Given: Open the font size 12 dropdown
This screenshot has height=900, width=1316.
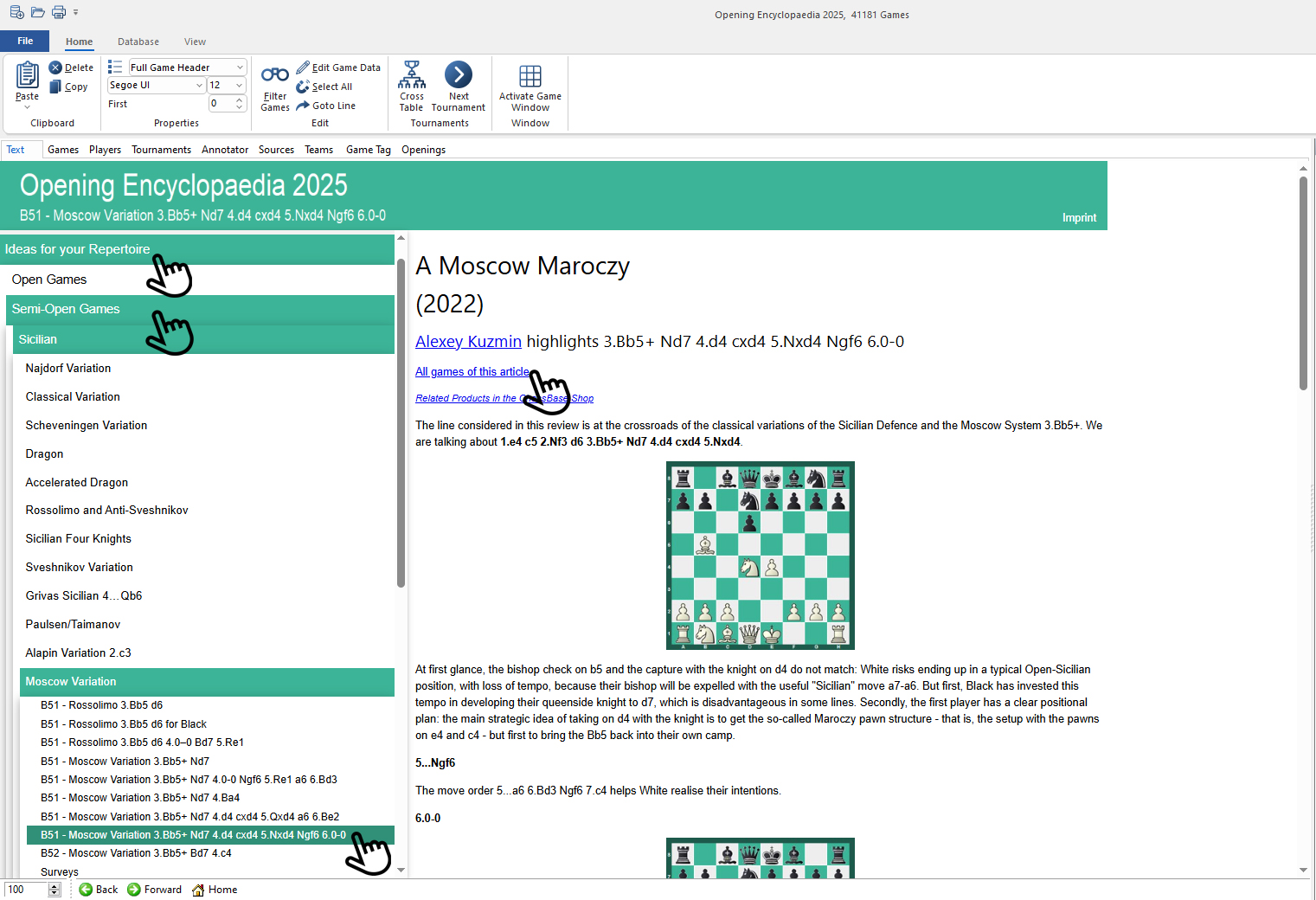Looking at the screenshot, I should coord(239,86).
